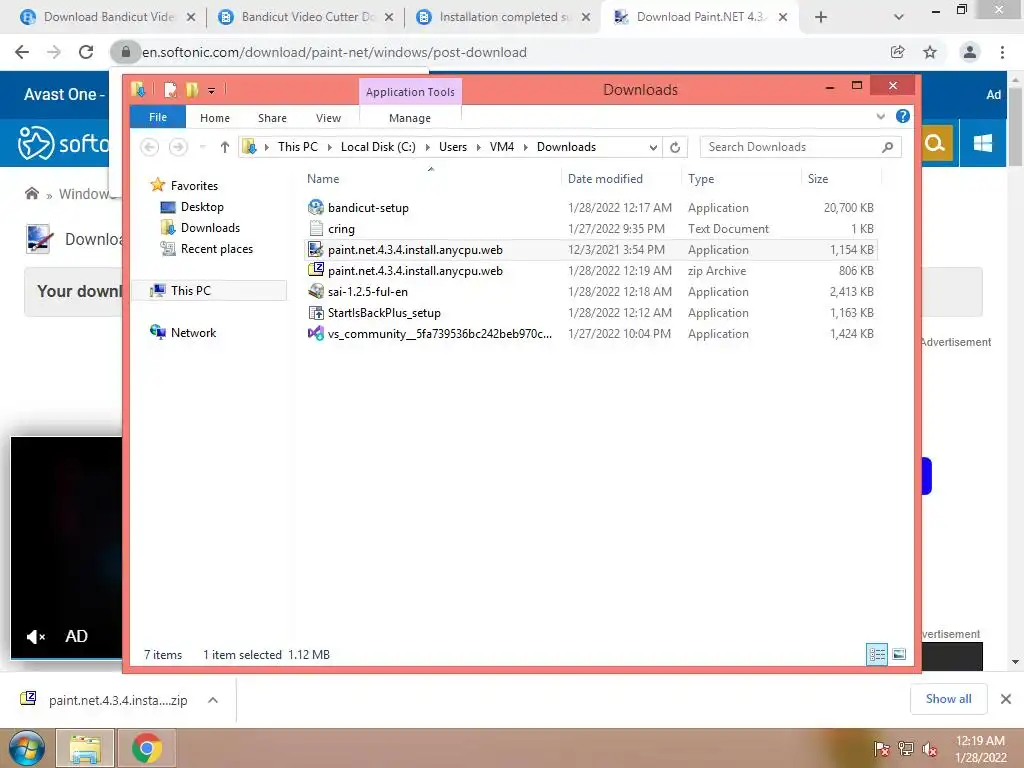The width and height of the screenshot is (1024, 768).
Task: Open the View ribbon tab
Action: pos(328,118)
